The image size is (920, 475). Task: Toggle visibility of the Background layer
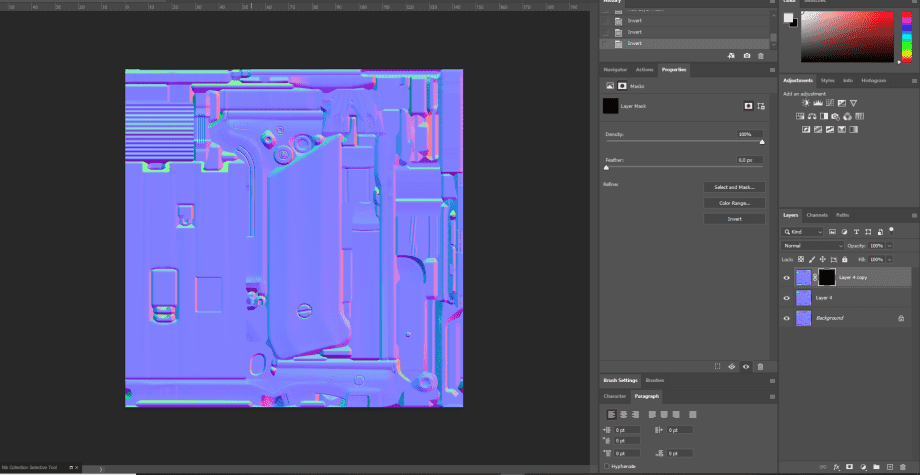coord(786,318)
